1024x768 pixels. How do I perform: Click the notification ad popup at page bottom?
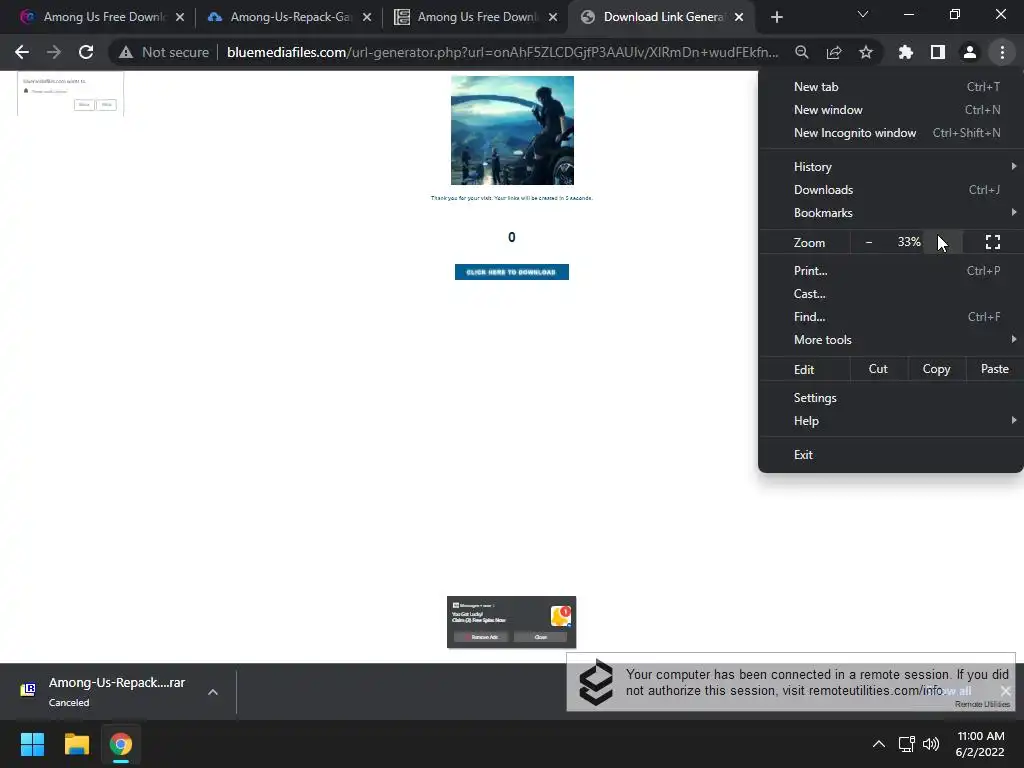pos(511,622)
